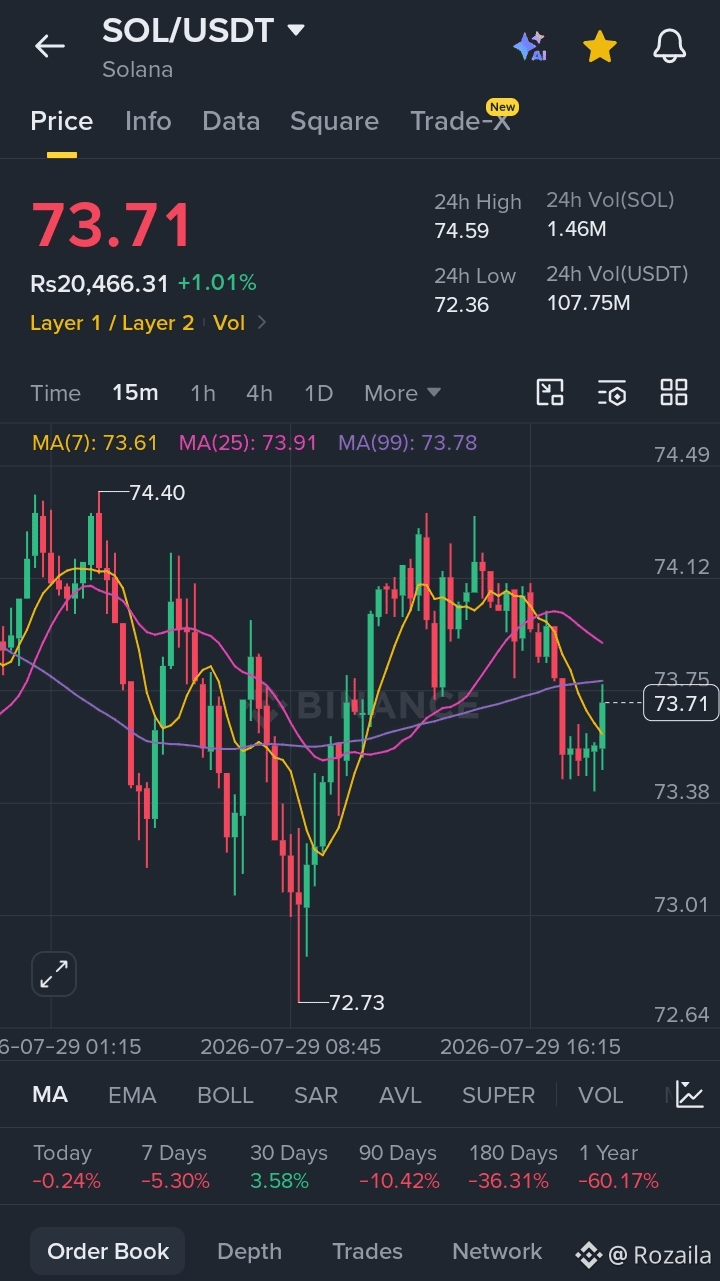Select the 15m chart interval
The height and width of the screenshot is (1281, 720).
pos(135,393)
